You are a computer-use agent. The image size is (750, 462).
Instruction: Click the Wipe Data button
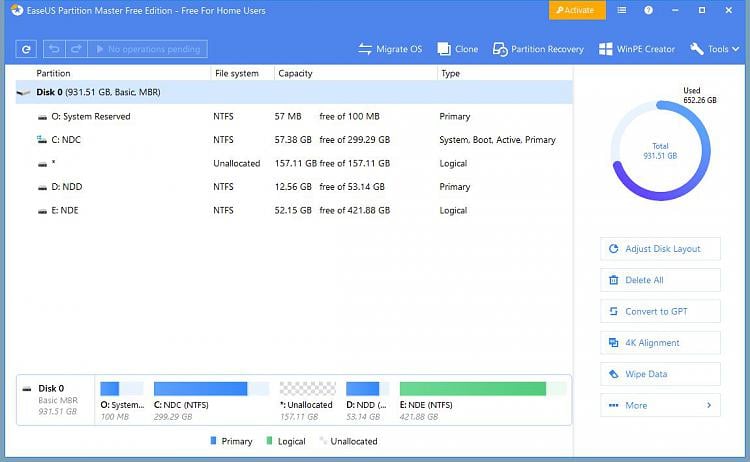click(x=660, y=374)
